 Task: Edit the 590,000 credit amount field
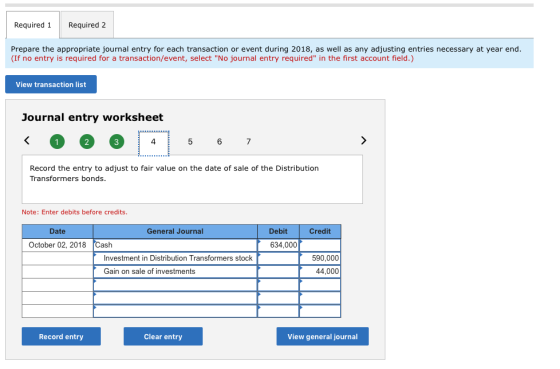pyautogui.click(x=320, y=258)
